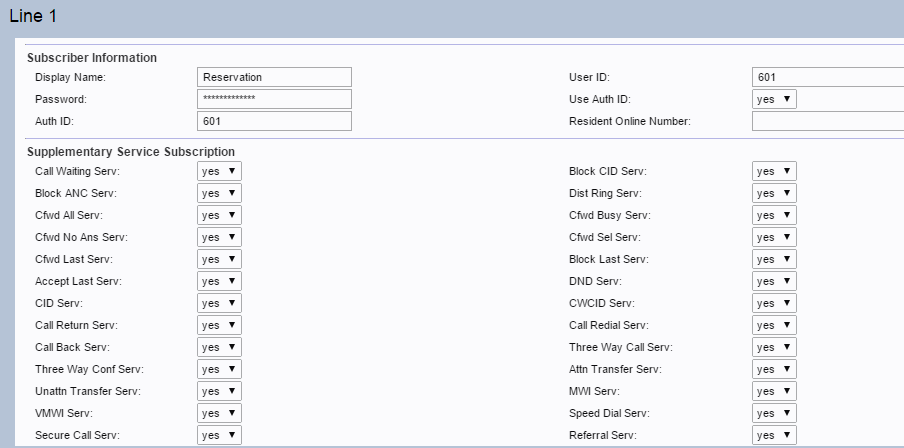Open the Use Auth ID dropdown
The height and width of the screenshot is (448, 904).
[x=774, y=99]
